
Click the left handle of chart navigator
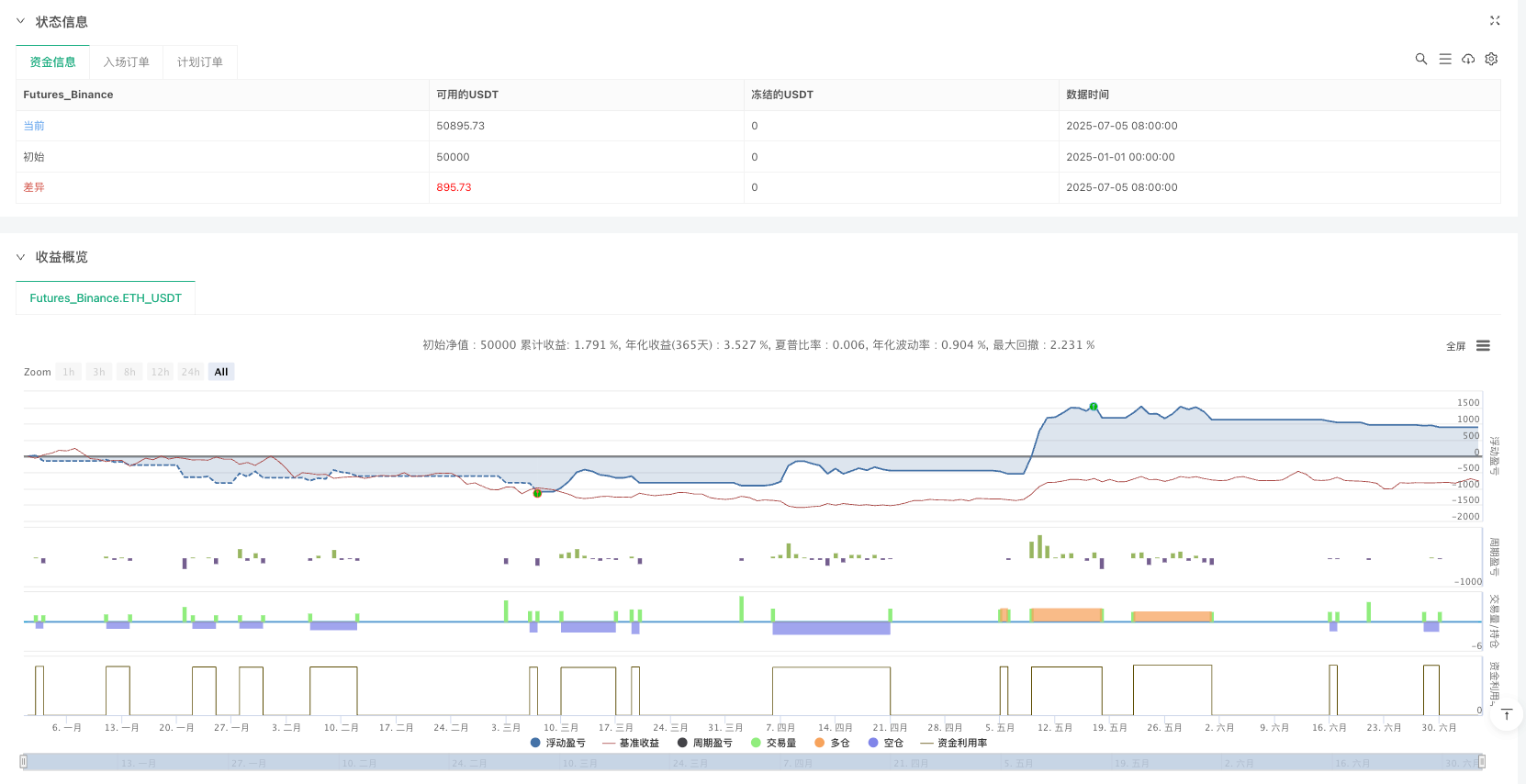24,761
